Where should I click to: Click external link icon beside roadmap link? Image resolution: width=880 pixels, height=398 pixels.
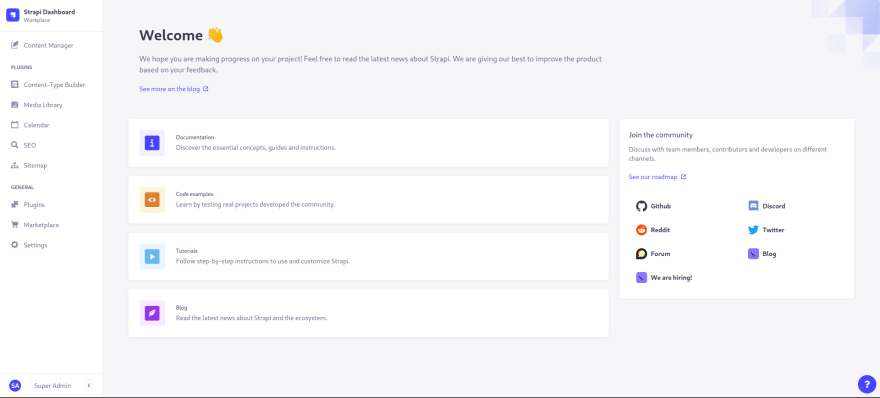pyautogui.click(x=683, y=177)
